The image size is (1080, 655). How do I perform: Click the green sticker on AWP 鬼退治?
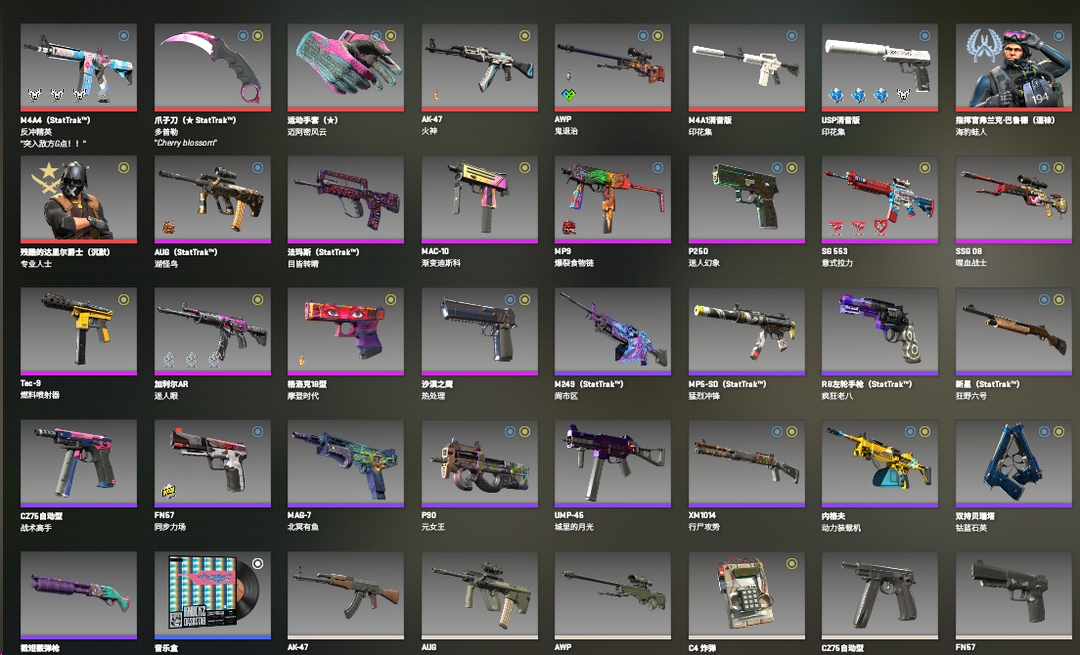pos(568,94)
